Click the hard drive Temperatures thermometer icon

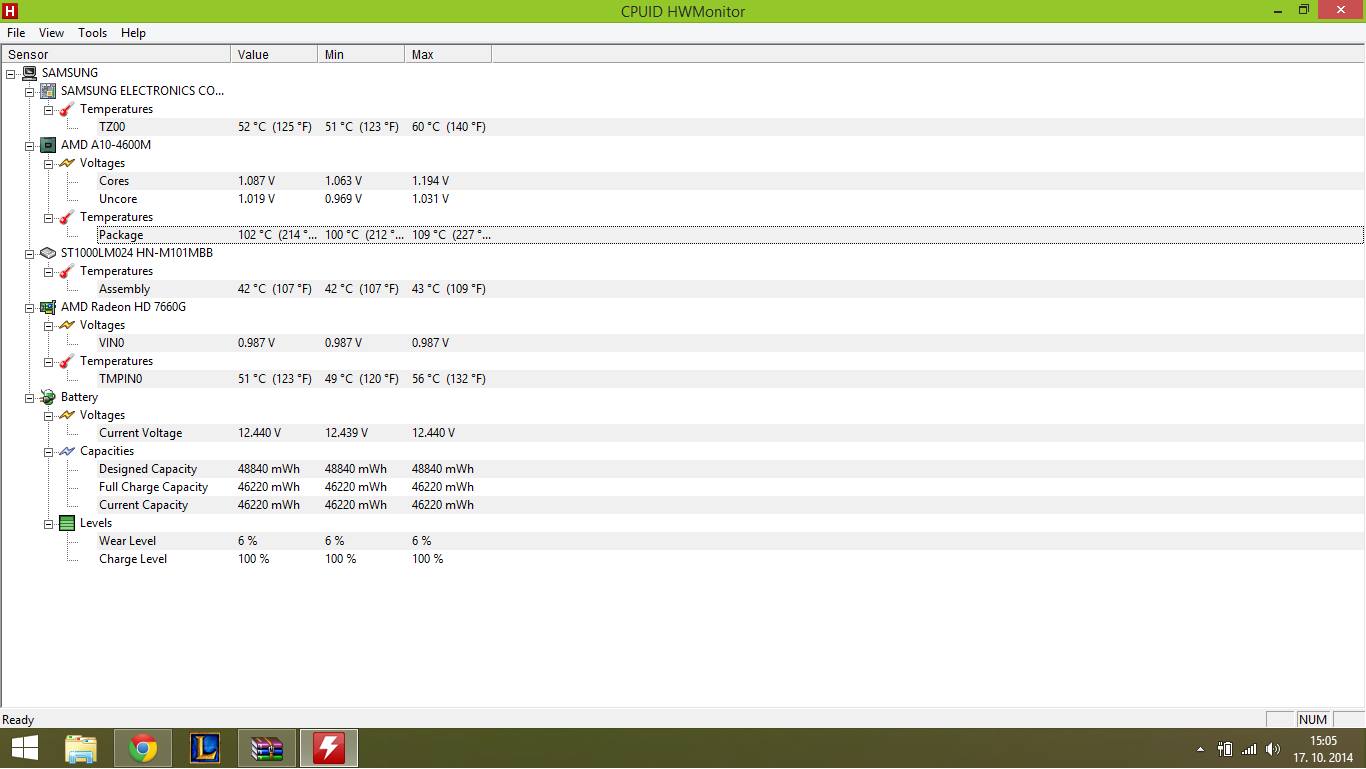tap(67, 271)
